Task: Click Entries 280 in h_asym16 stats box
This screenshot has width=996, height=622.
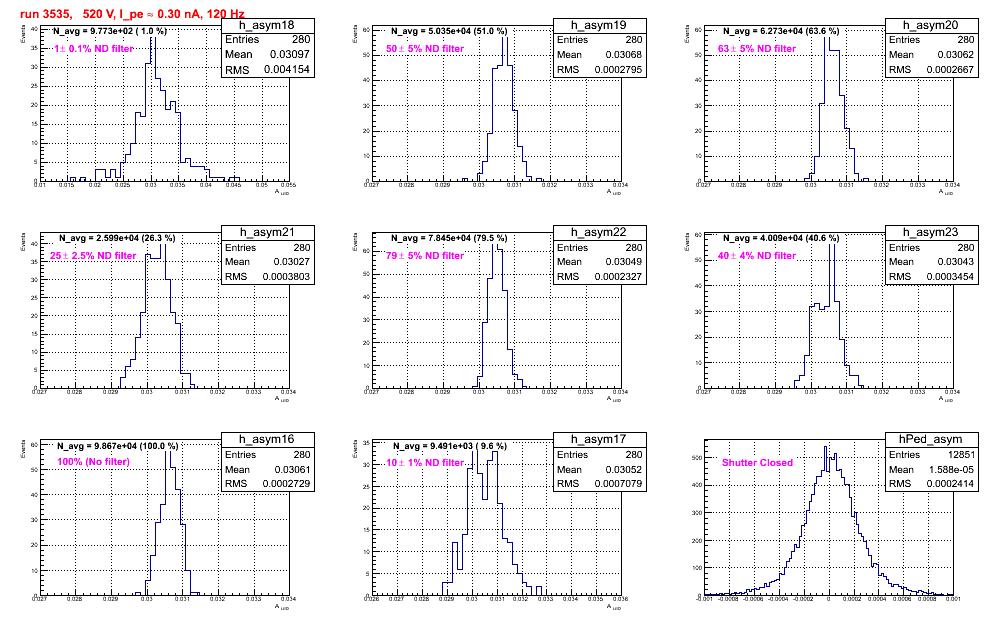Action: pos(267,455)
